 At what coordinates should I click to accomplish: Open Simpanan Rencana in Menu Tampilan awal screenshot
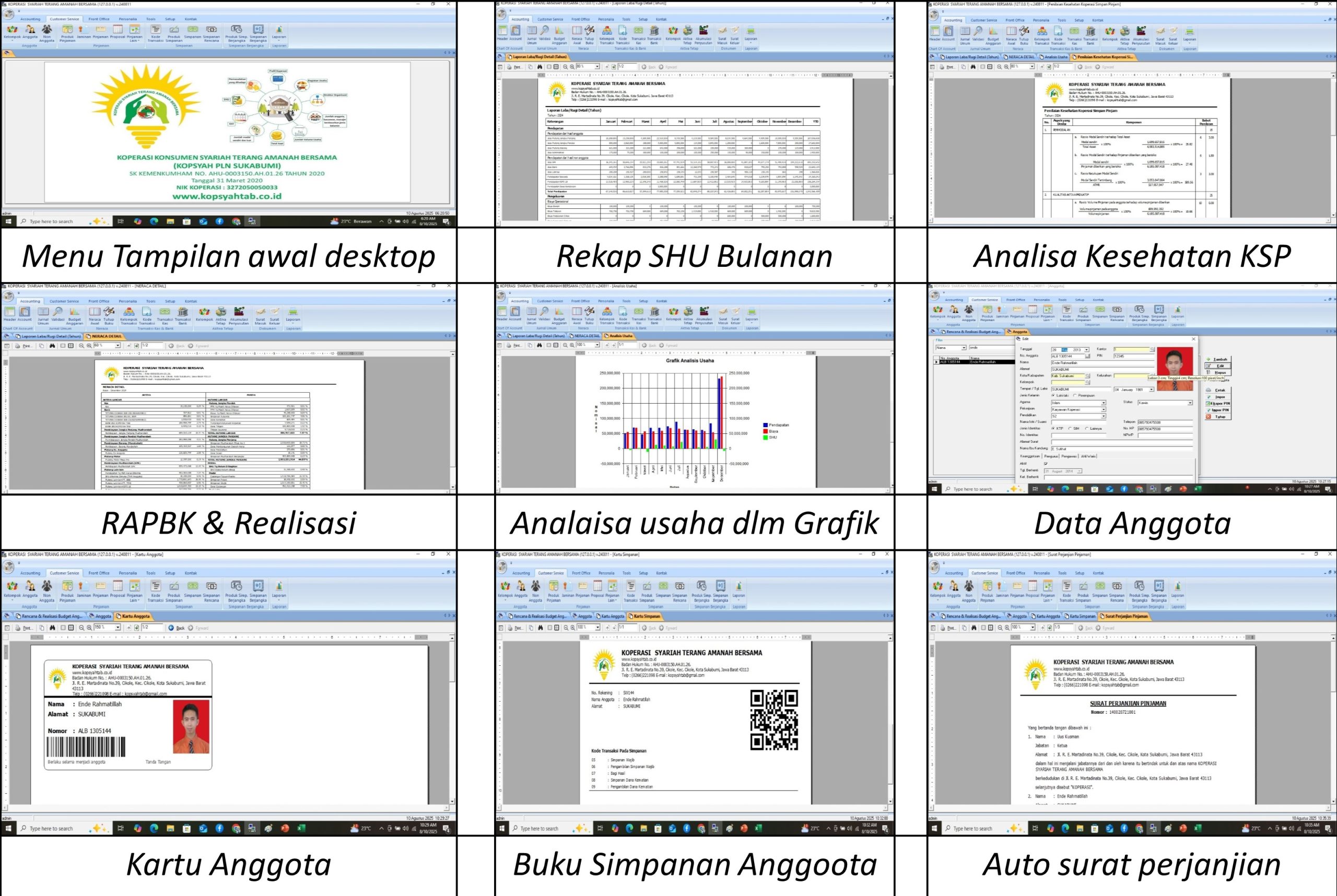(x=212, y=33)
